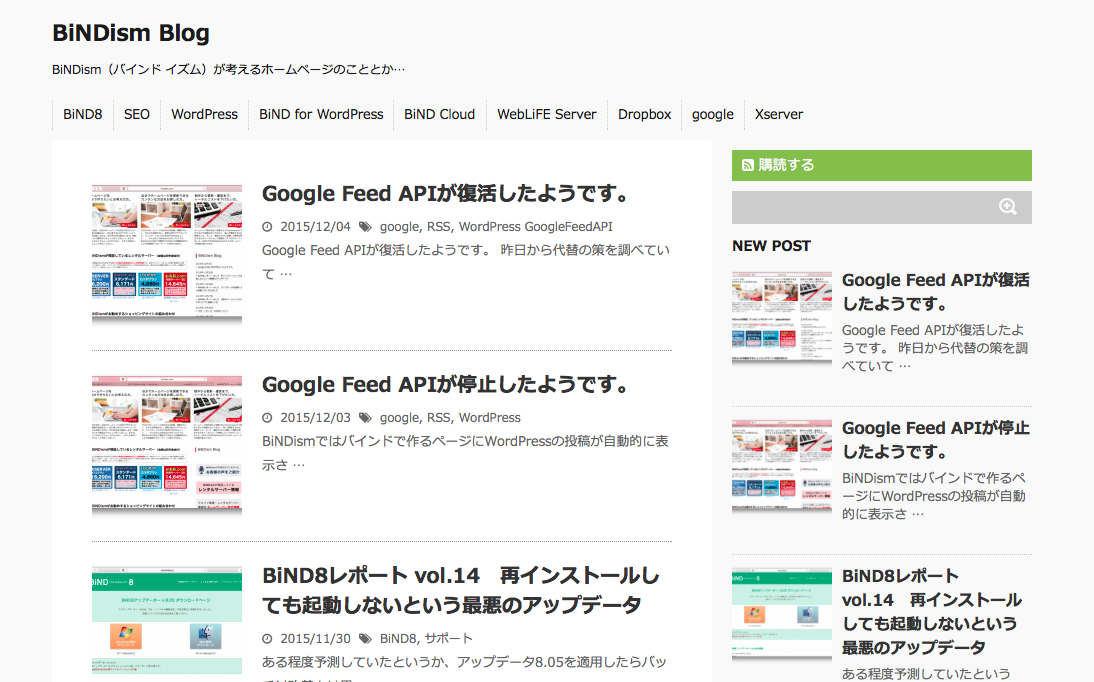Click tag icon beside google, RSS, WordPress GoogleFeedAPI

pyautogui.click(x=365, y=227)
